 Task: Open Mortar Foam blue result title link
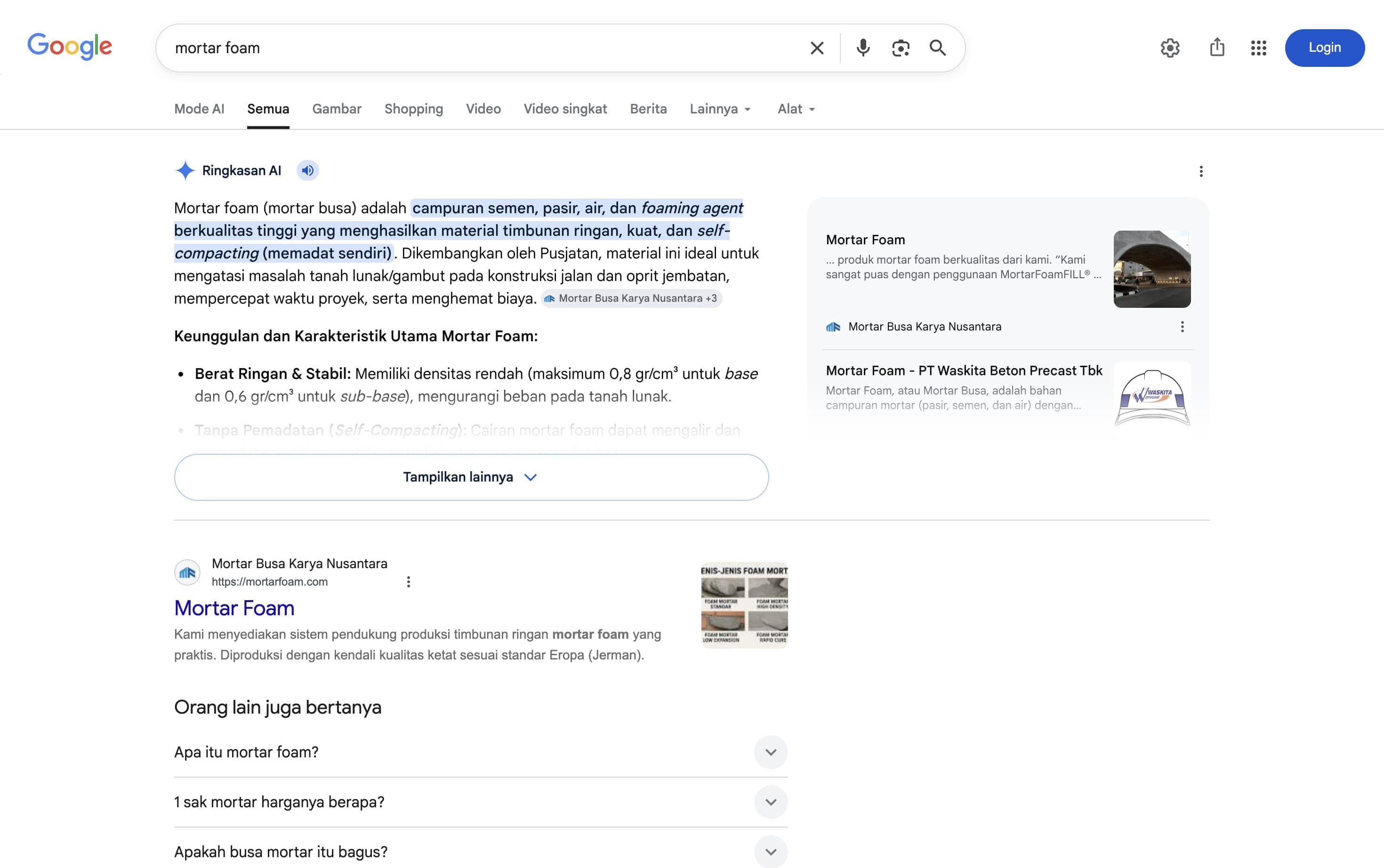[234, 608]
